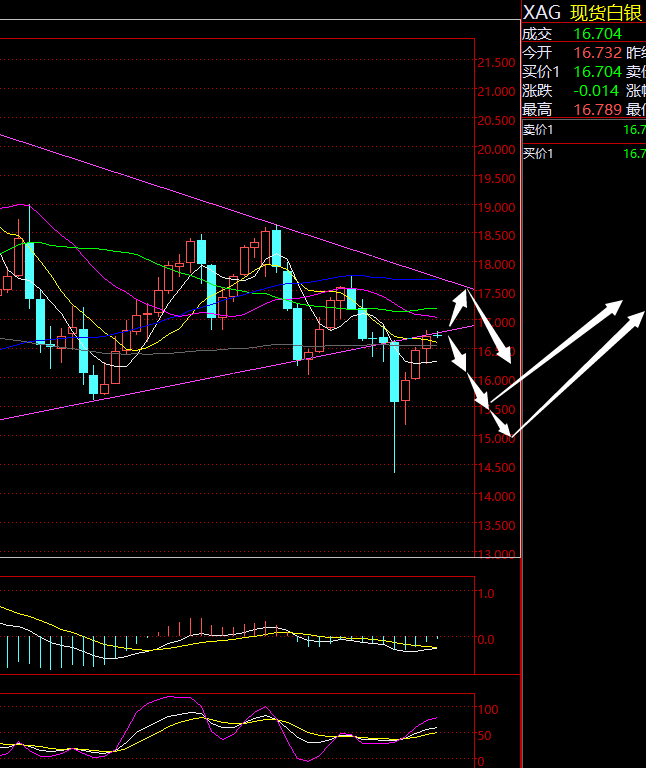Click the 13.000 price axis label

pyautogui.click(x=496, y=554)
